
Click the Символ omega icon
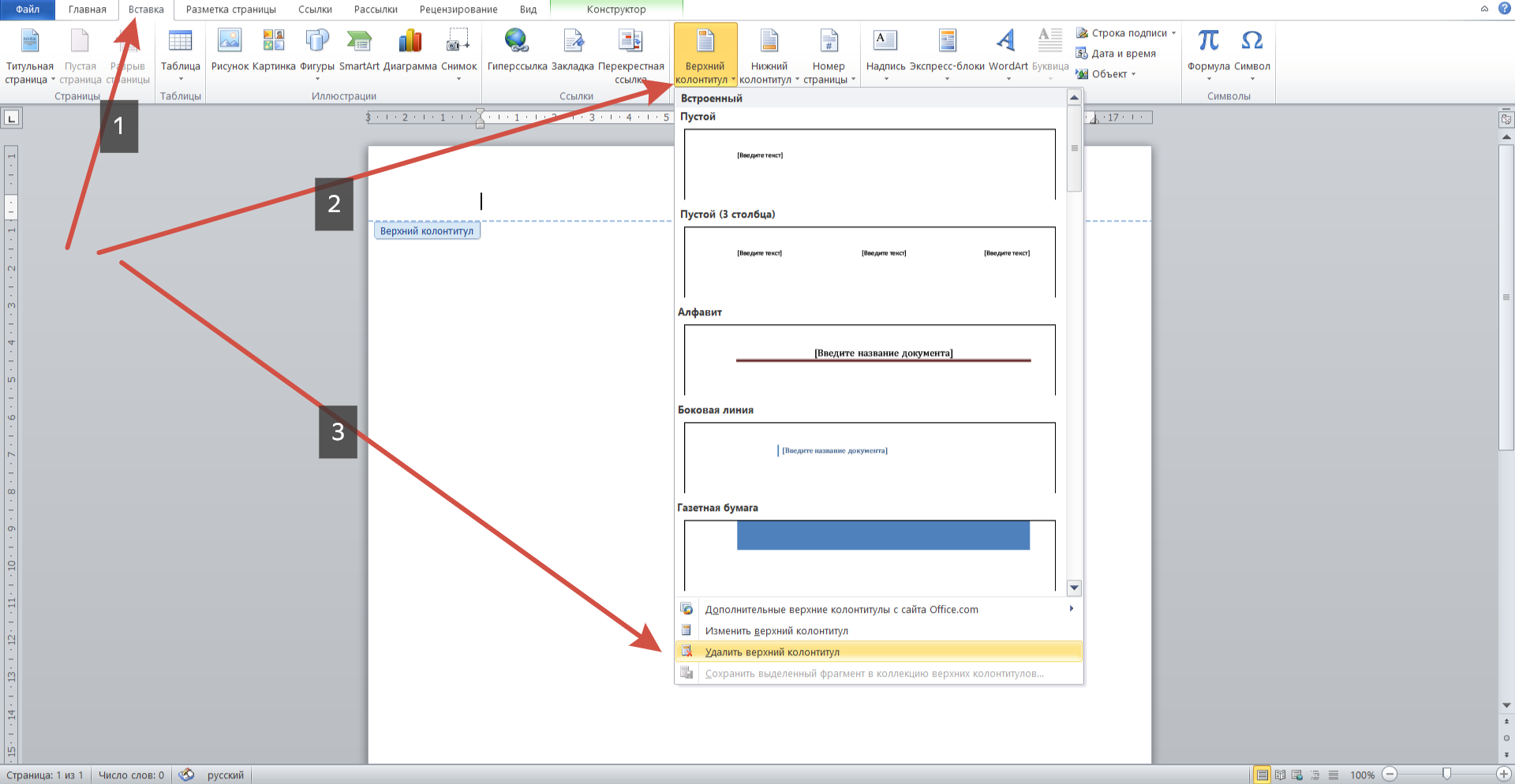(1251, 41)
